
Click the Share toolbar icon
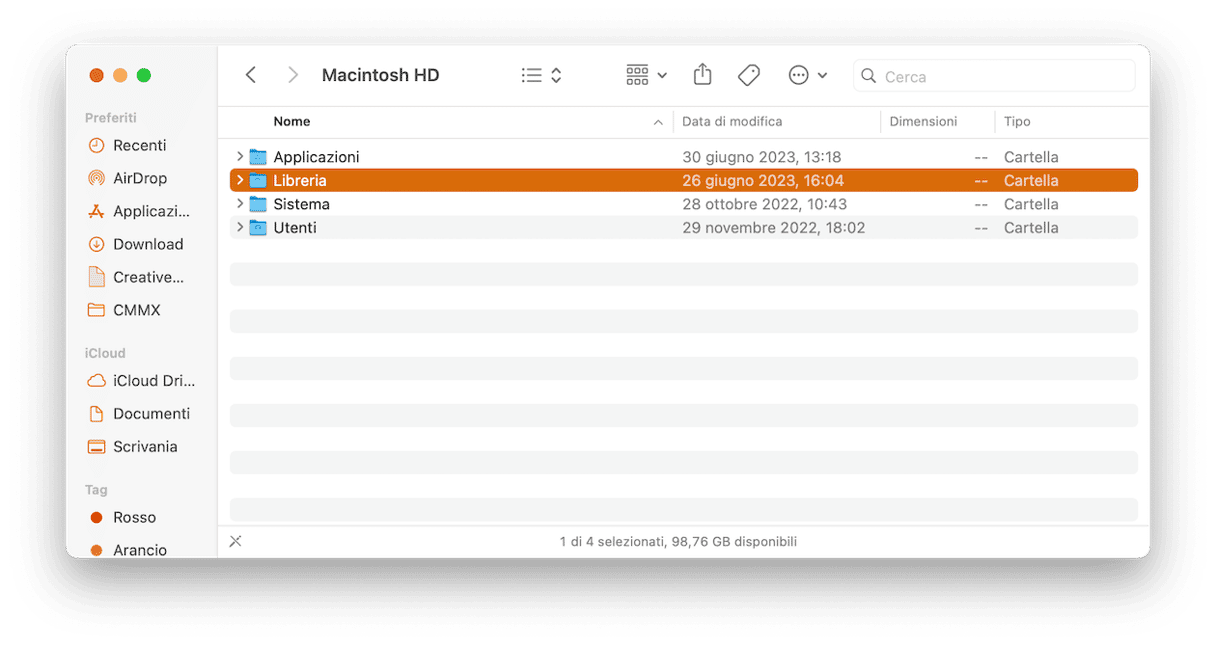pyautogui.click(x=702, y=75)
